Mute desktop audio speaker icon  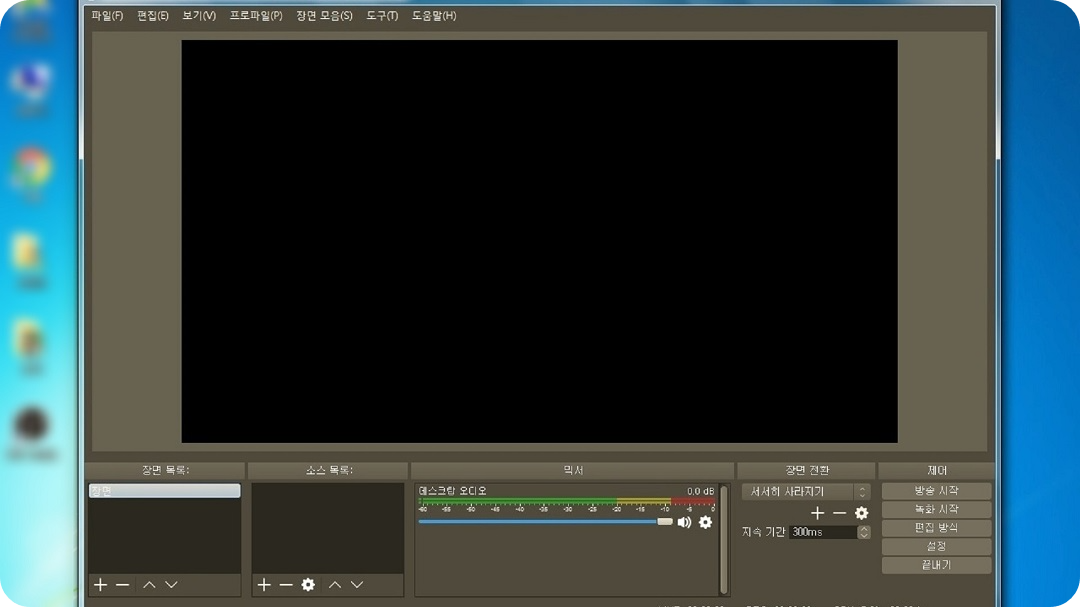[x=684, y=522]
